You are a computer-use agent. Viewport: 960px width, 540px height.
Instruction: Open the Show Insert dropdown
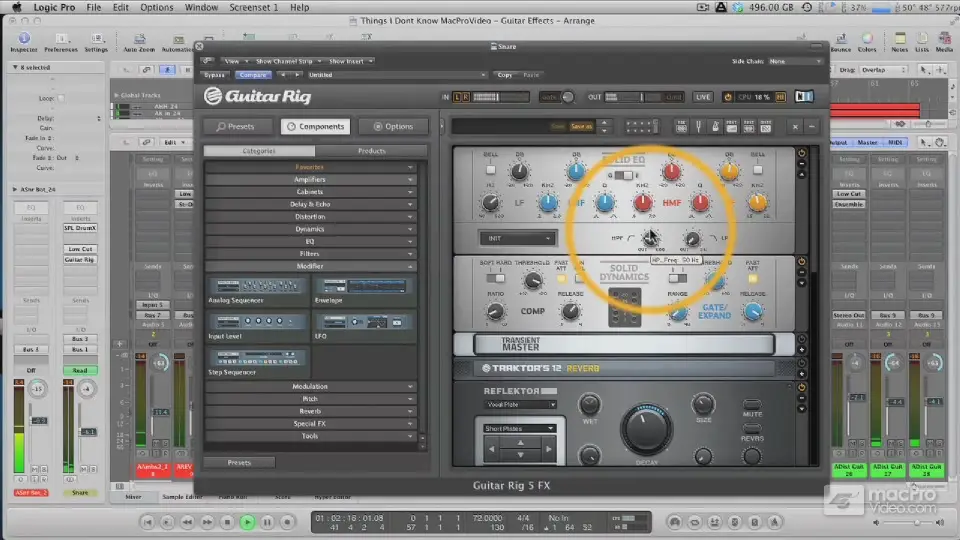pyautogui.click(x=350, y=61)
